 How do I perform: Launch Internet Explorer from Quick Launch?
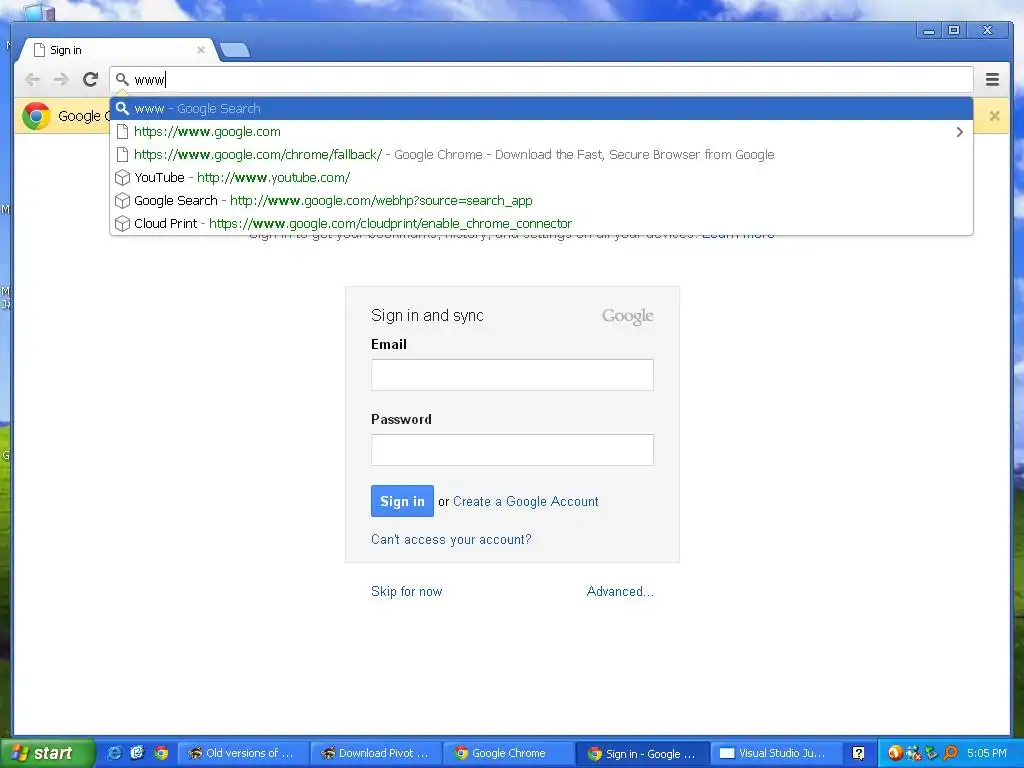tap(114, 753)
